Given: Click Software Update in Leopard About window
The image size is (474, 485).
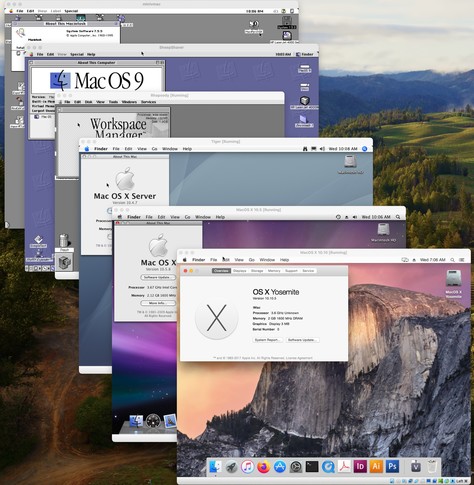Looking at the screenshot, I should (x=158, y=277).
